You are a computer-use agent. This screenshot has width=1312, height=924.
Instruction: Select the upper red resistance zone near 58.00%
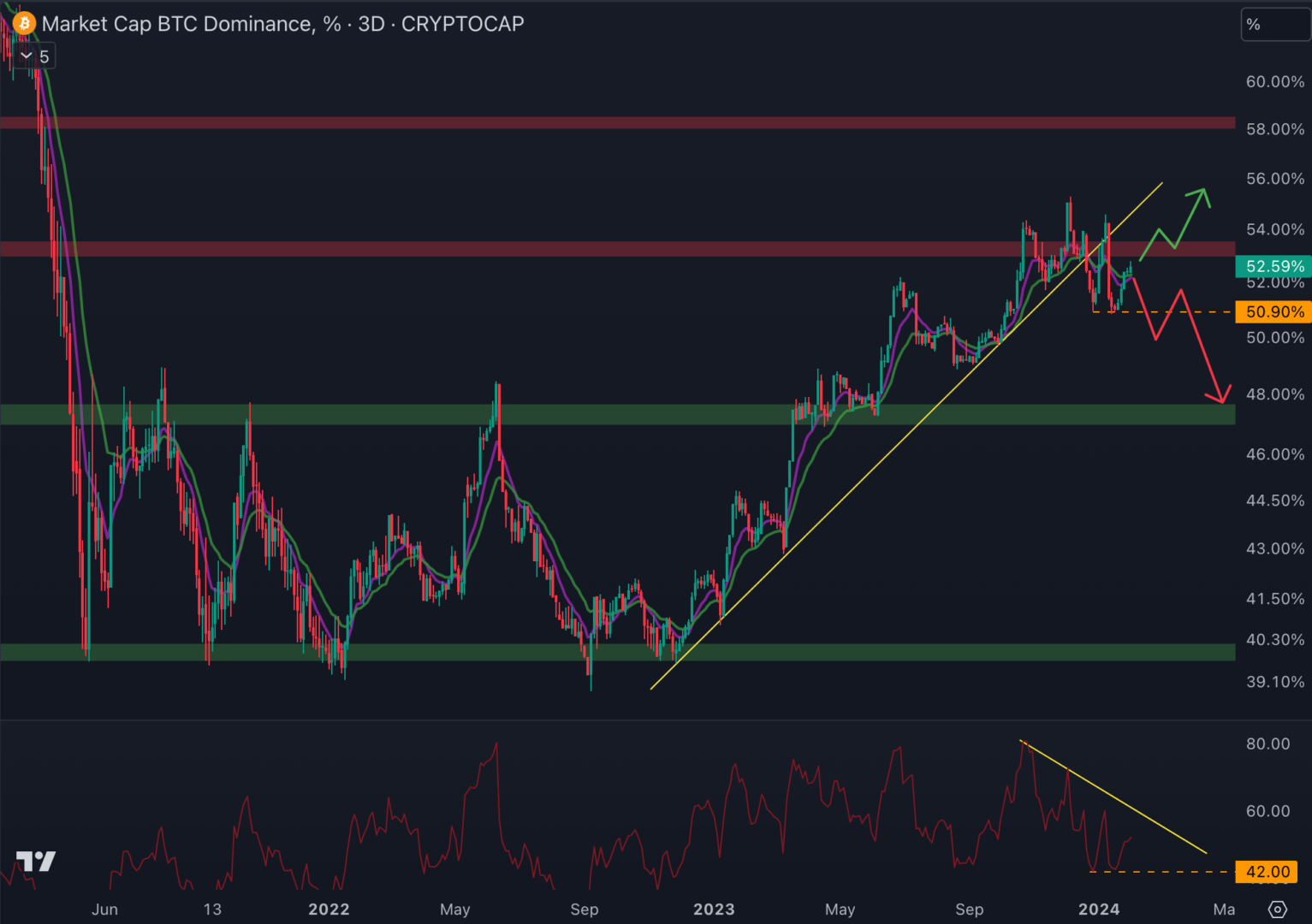[x=599, y=123]
